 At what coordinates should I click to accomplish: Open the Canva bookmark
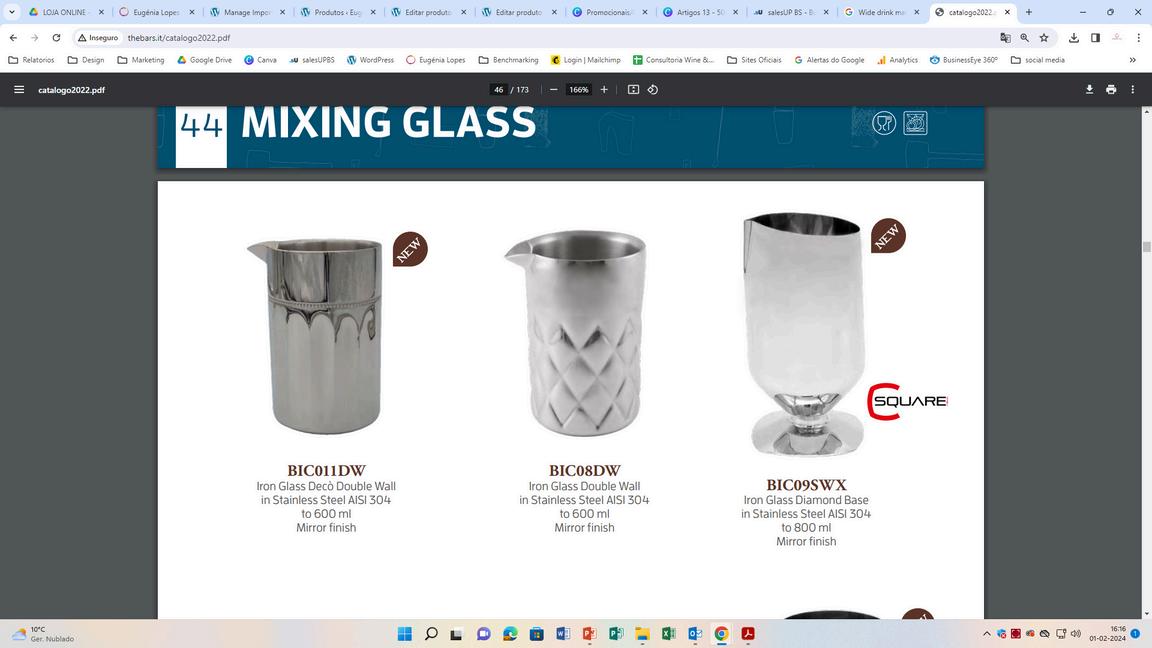[x=260, y=60]
